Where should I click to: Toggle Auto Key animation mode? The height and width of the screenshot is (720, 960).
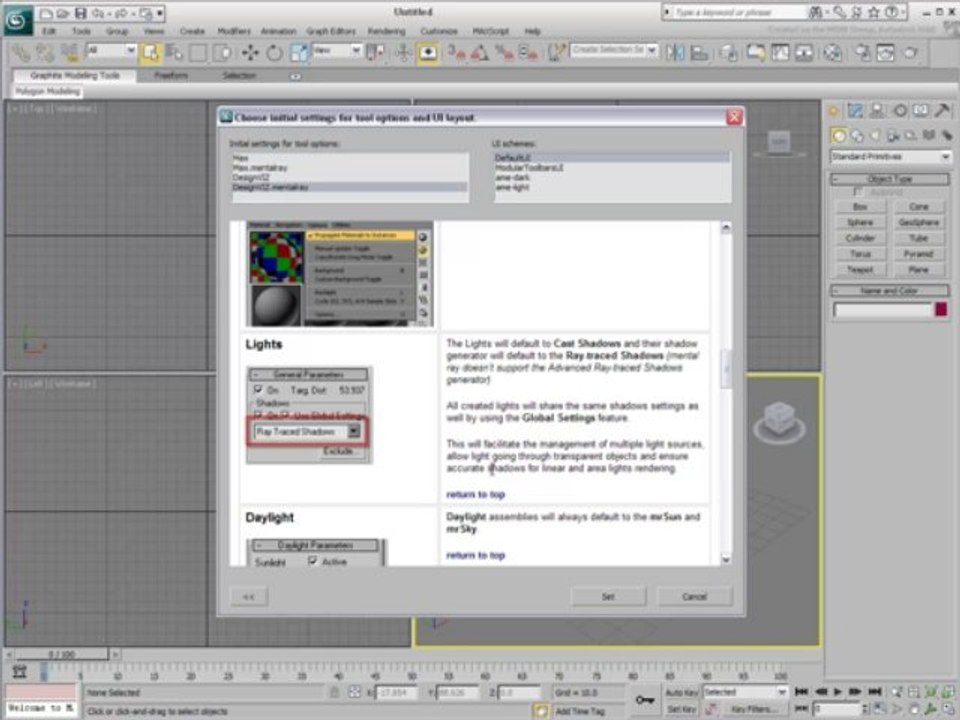pos(681,692)
